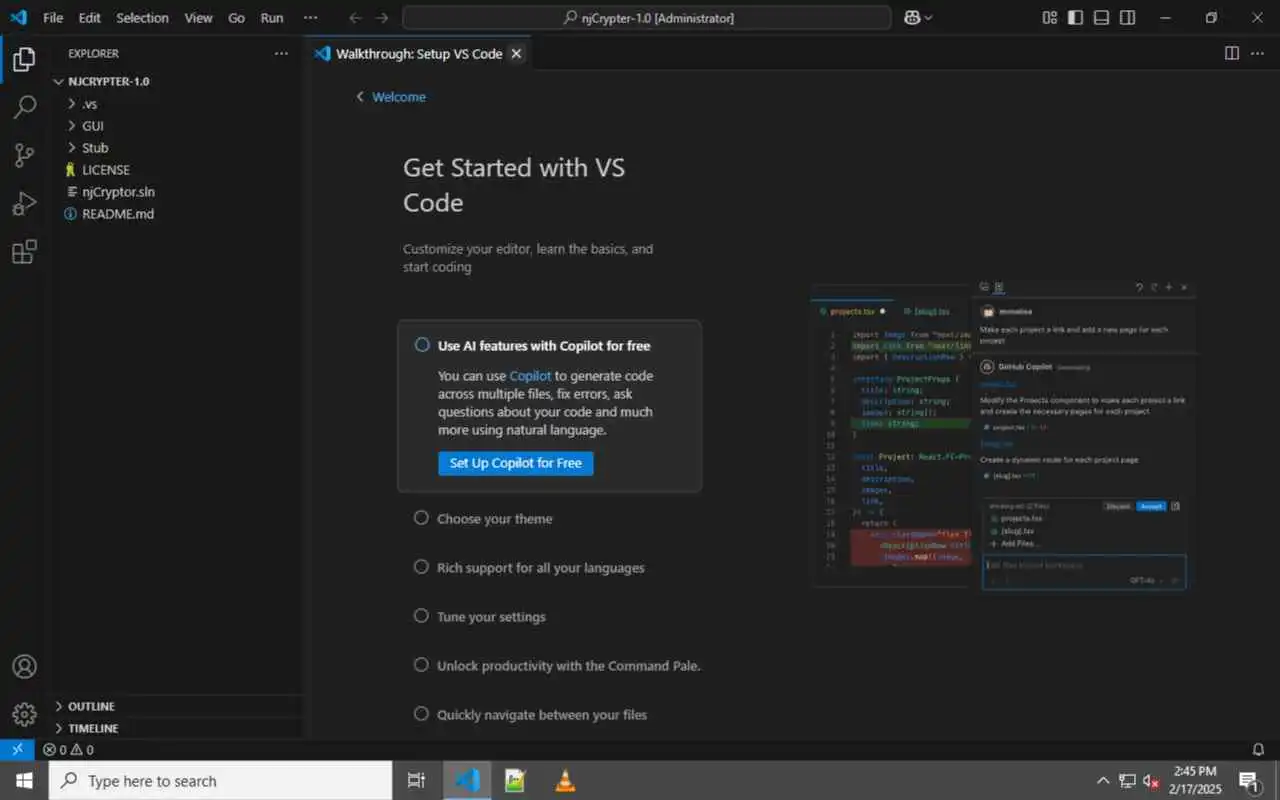Click the VS Code logo in title bar
The width and height of the screenshot is (1280, 800).
pos(18,18)
